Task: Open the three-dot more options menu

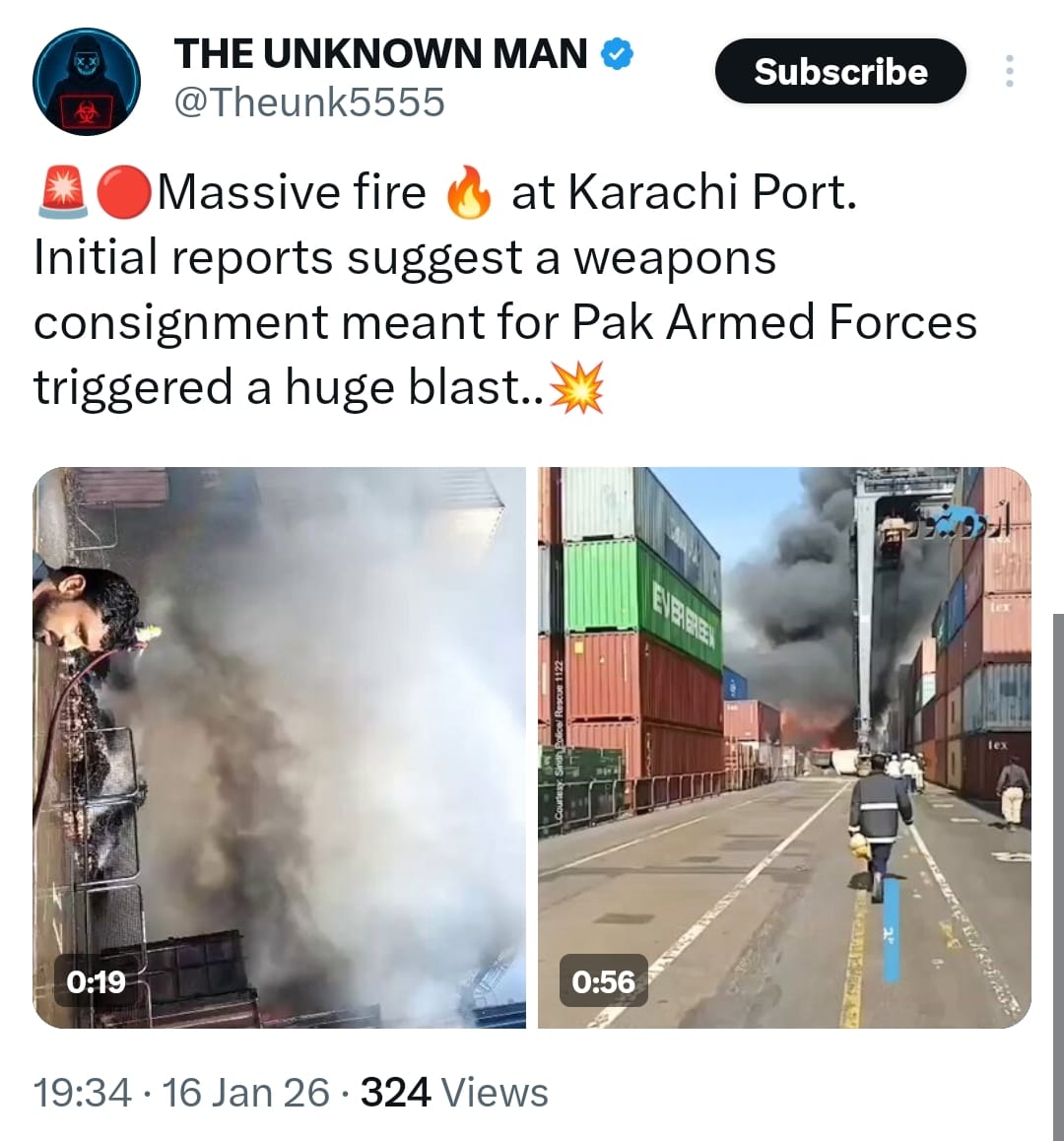Action: [x=1010, y=71]
